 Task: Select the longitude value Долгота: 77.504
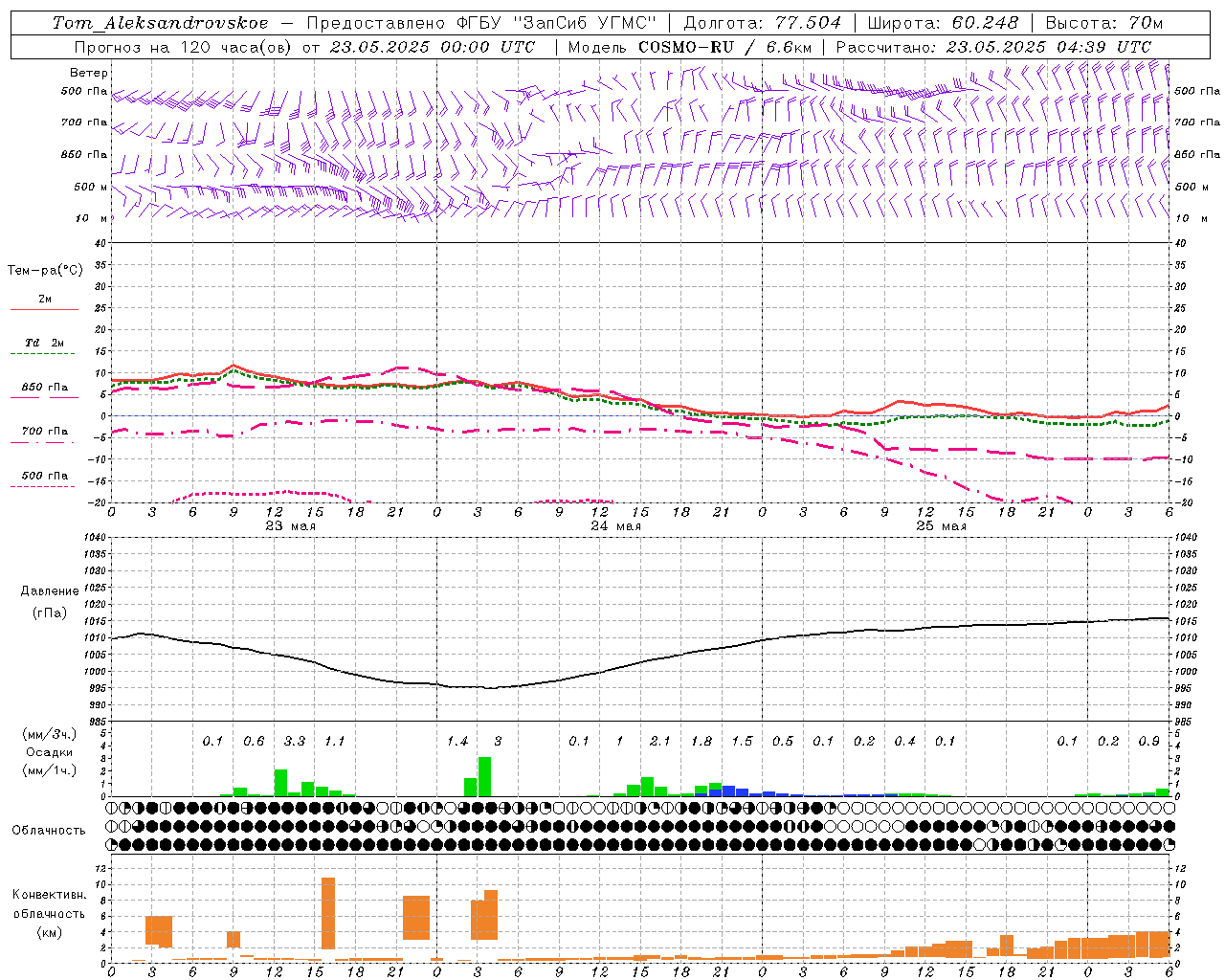click(x=762, y=23)
